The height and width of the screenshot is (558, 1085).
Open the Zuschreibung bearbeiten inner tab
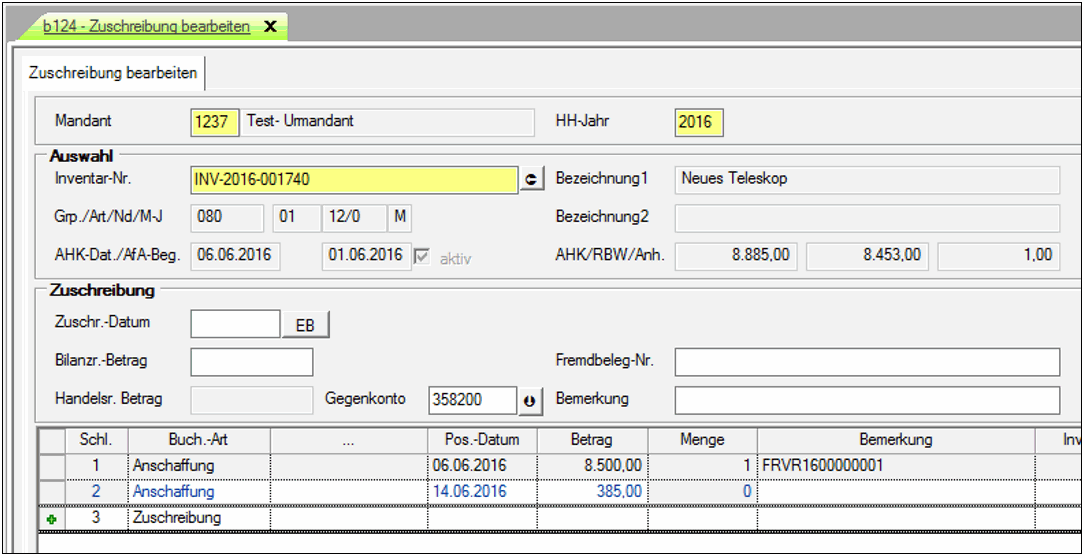113,73
